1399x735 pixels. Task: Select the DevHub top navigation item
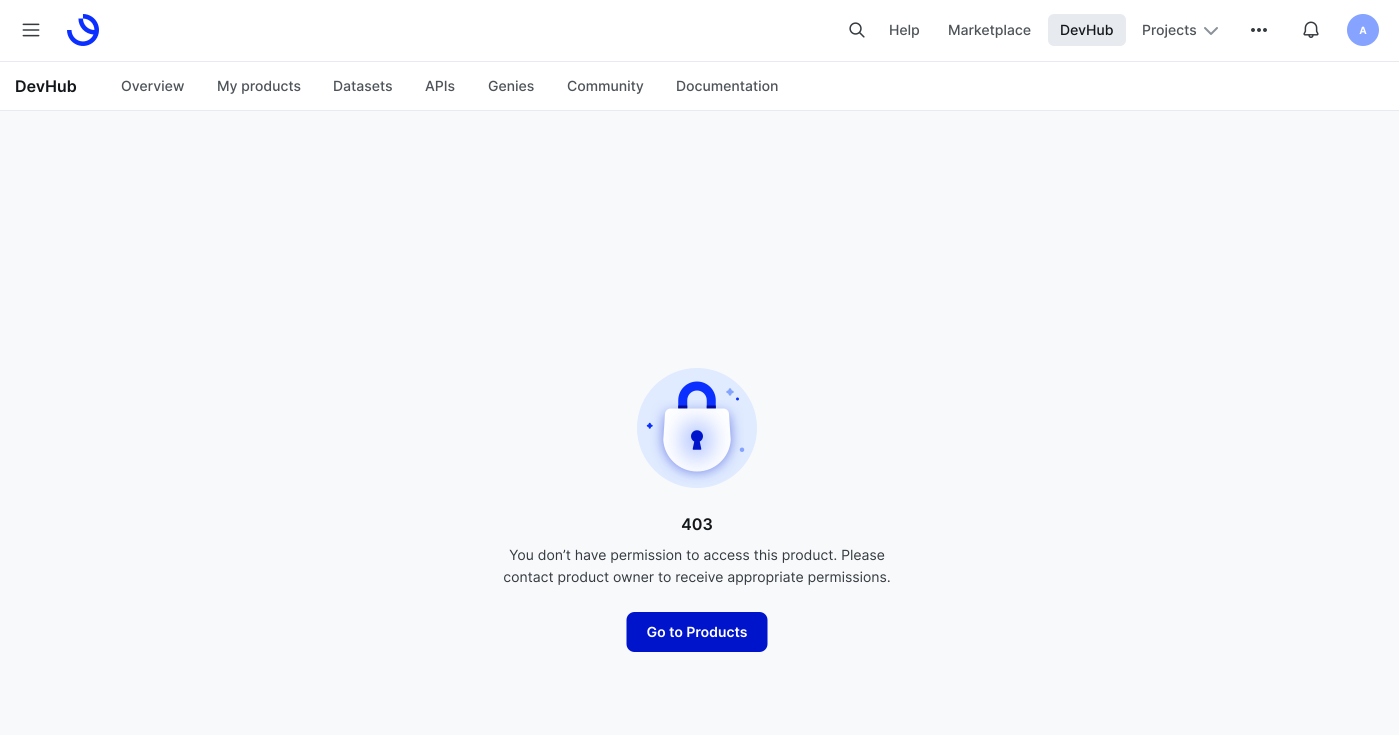tap(1087, 30)
